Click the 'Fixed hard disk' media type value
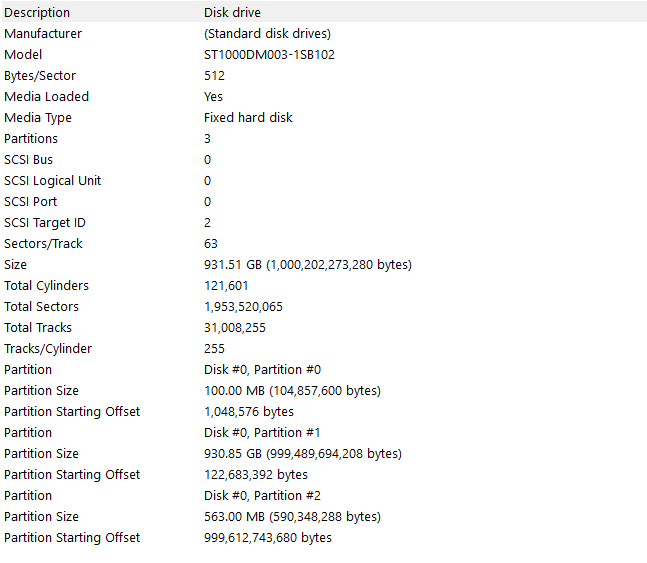The width and height of the screenshot is (647, 563). pos(248,117)
